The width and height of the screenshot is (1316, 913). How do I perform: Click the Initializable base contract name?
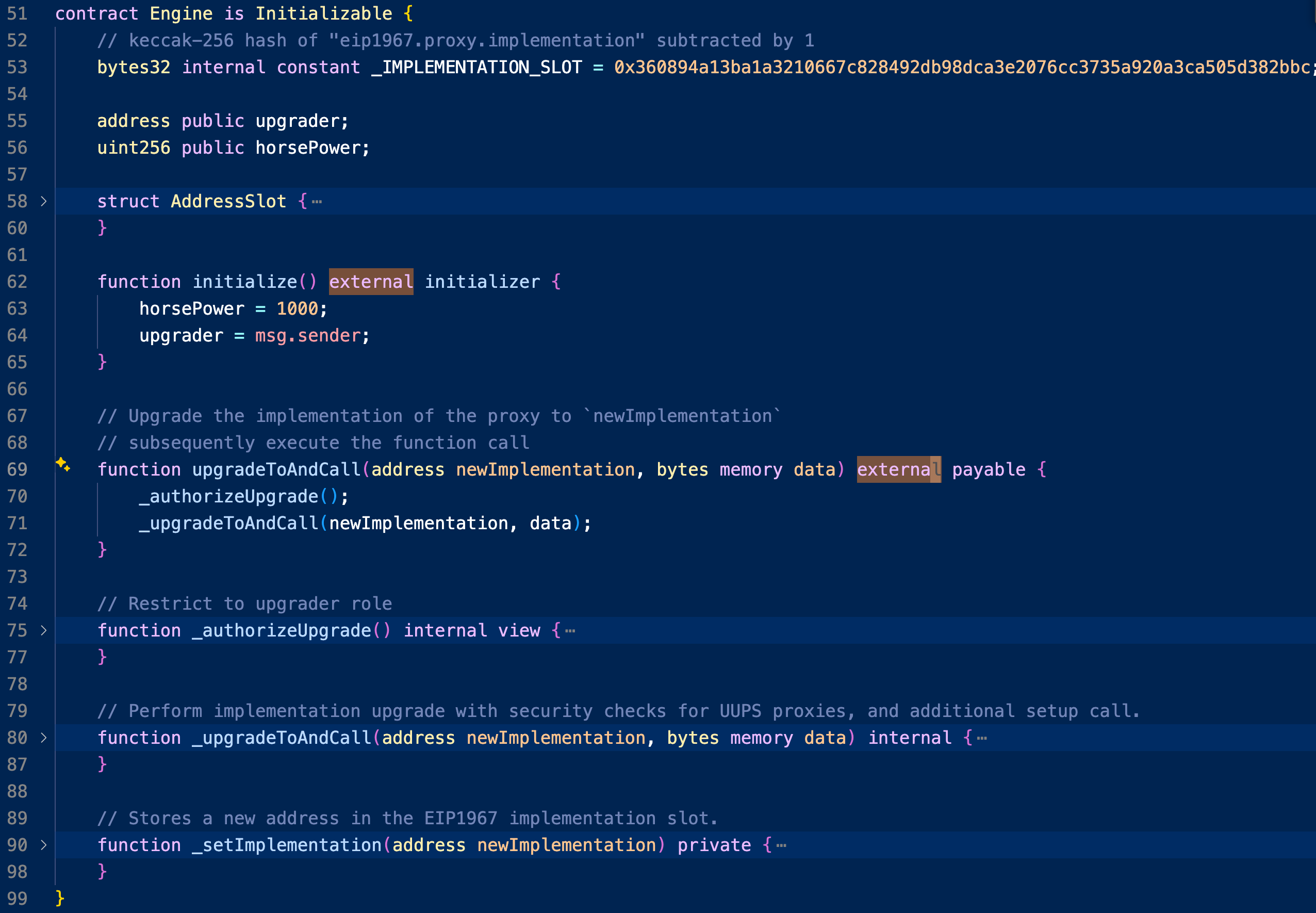pos(324,14)
